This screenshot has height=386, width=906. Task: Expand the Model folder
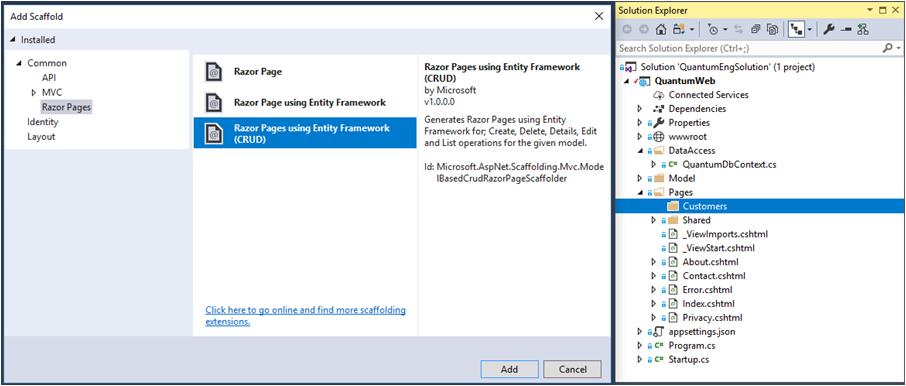click(x=640, y=179)
